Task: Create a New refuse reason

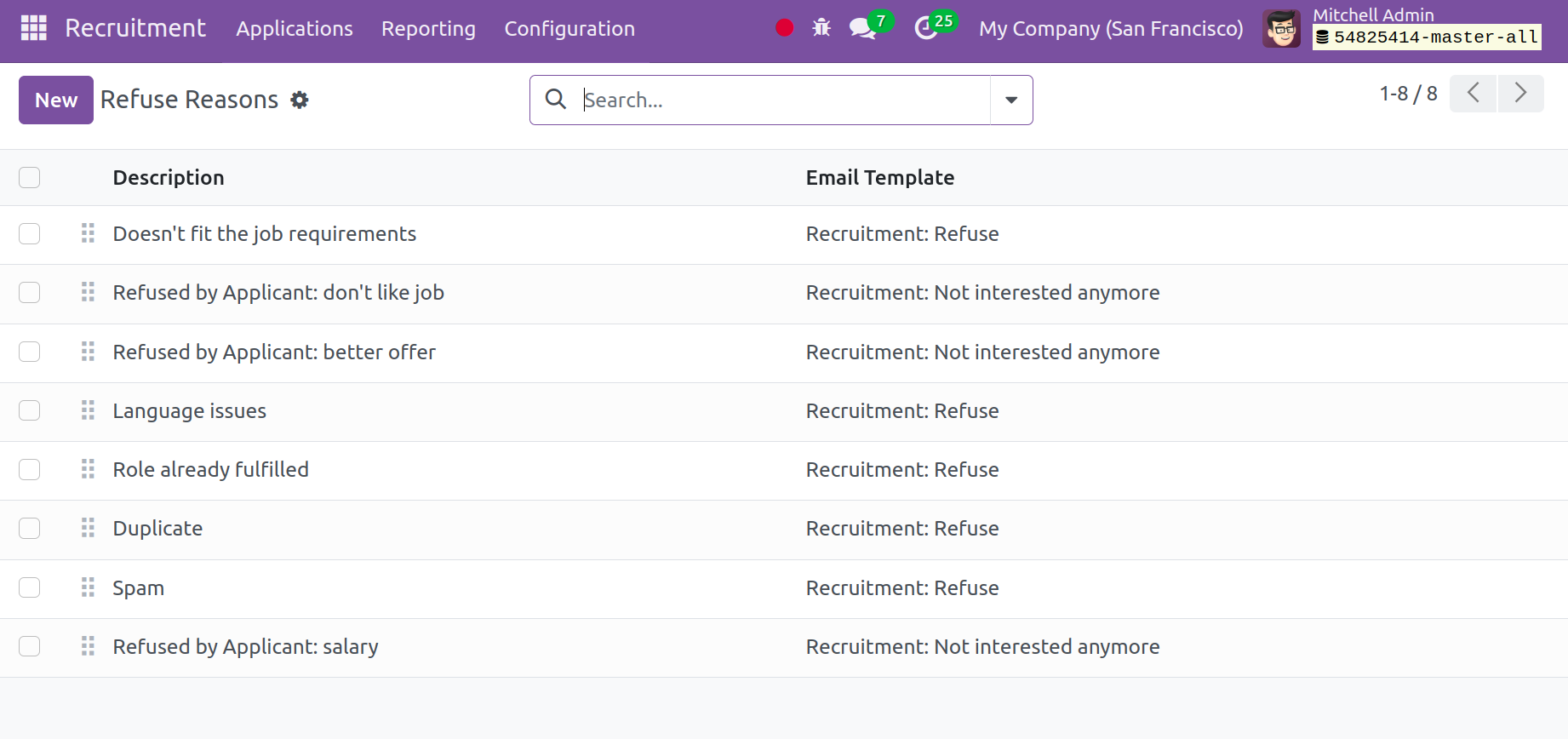Action: pyautogui.click(x=56, y=100)
